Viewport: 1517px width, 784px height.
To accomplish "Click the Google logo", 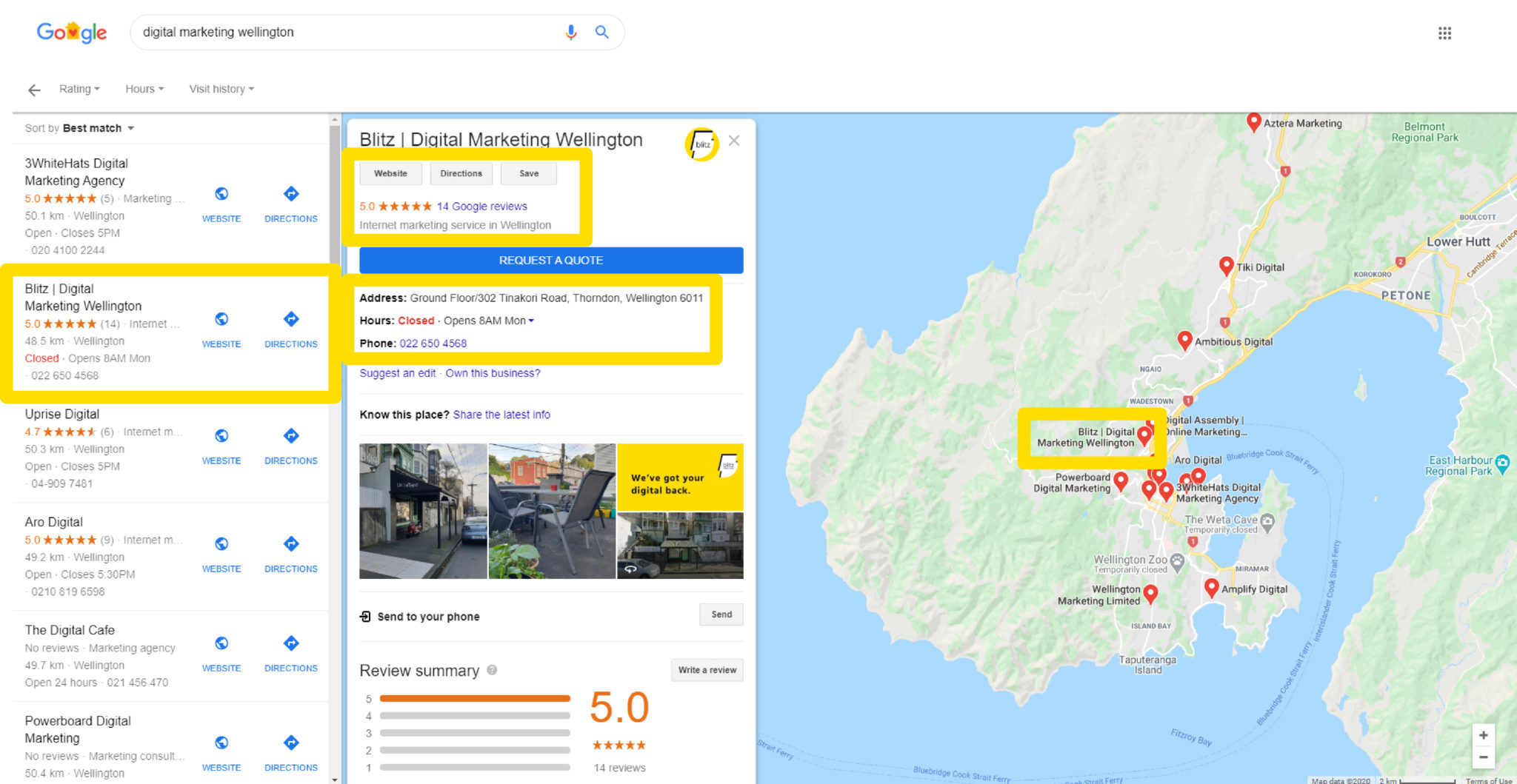I will [x=72, y=33].
